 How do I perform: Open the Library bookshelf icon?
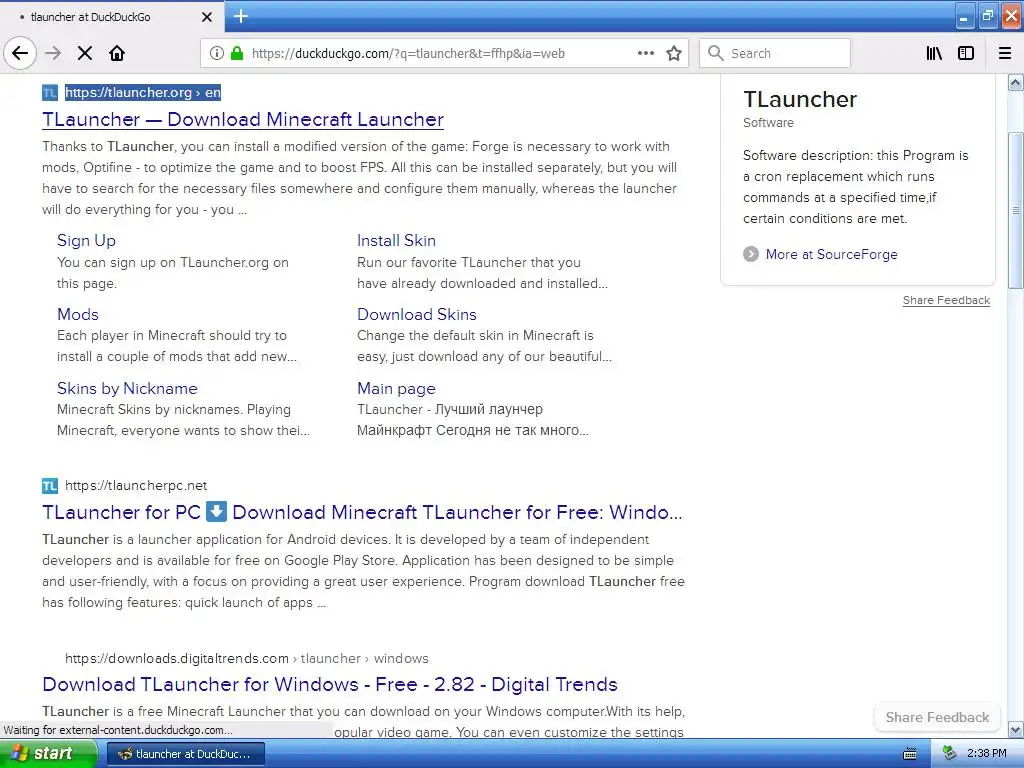coord(935,54)
